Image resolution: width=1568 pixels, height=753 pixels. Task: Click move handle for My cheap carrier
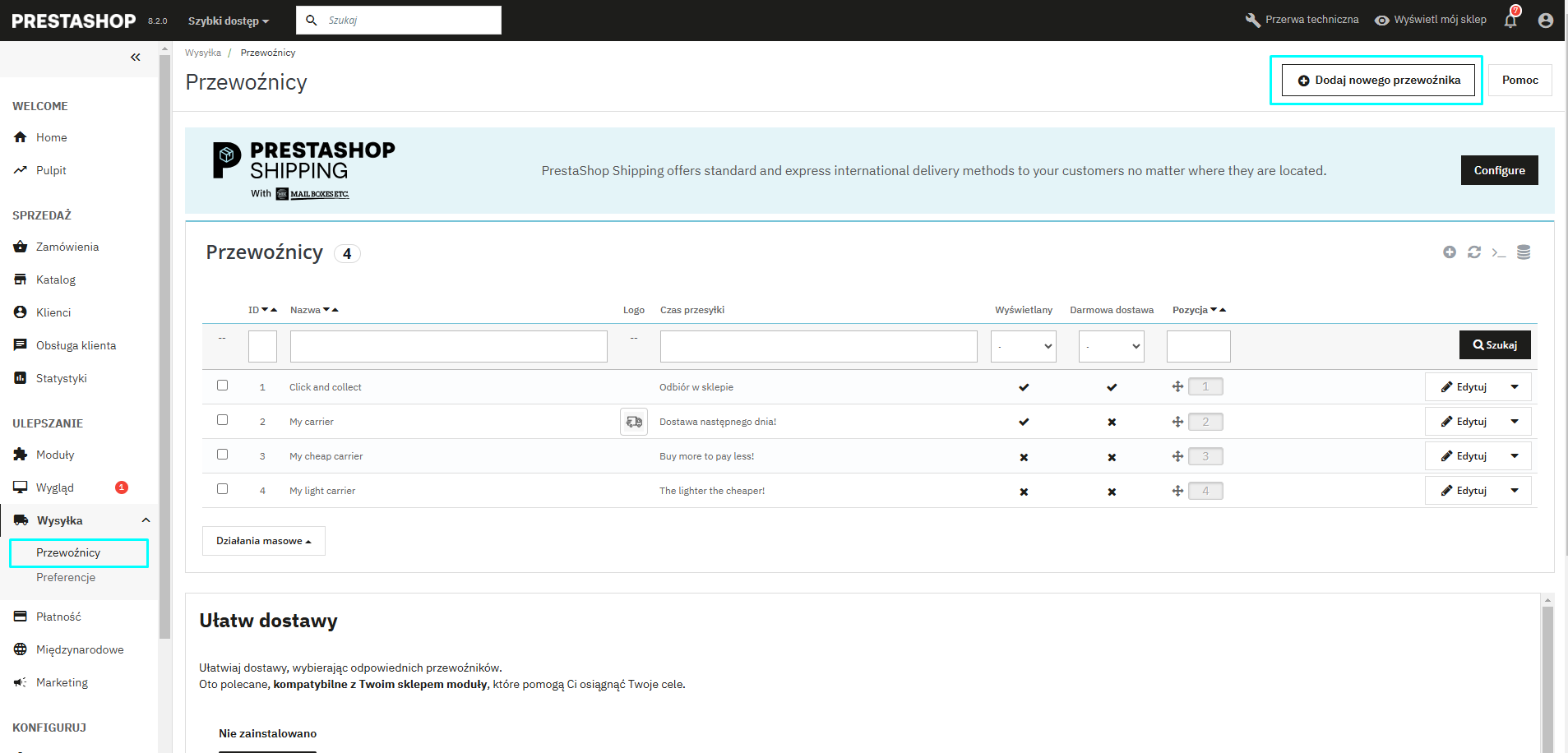(x=1177, y=456)
